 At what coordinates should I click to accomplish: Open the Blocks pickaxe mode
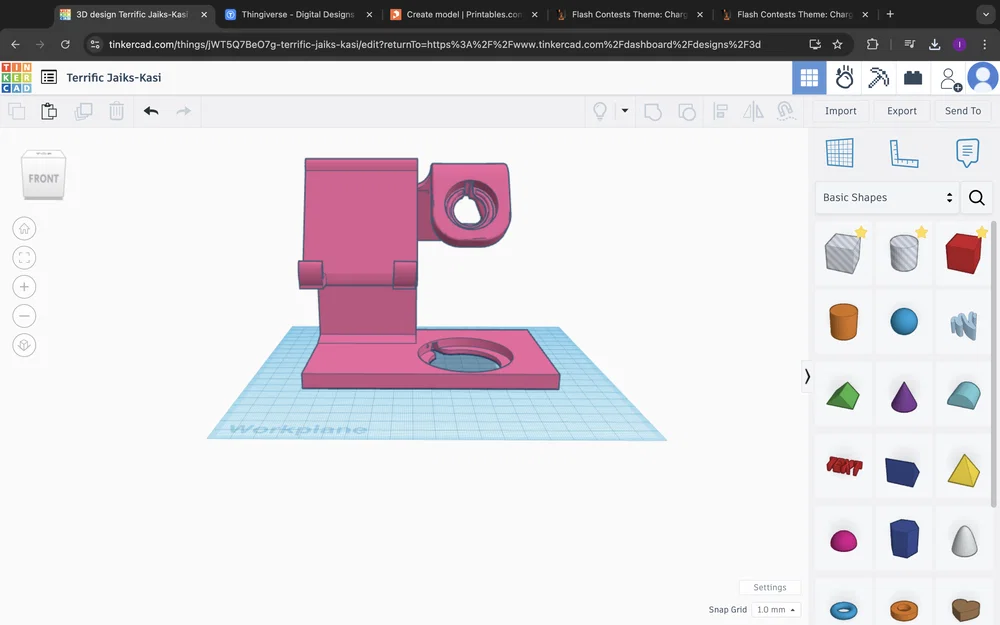879,78
